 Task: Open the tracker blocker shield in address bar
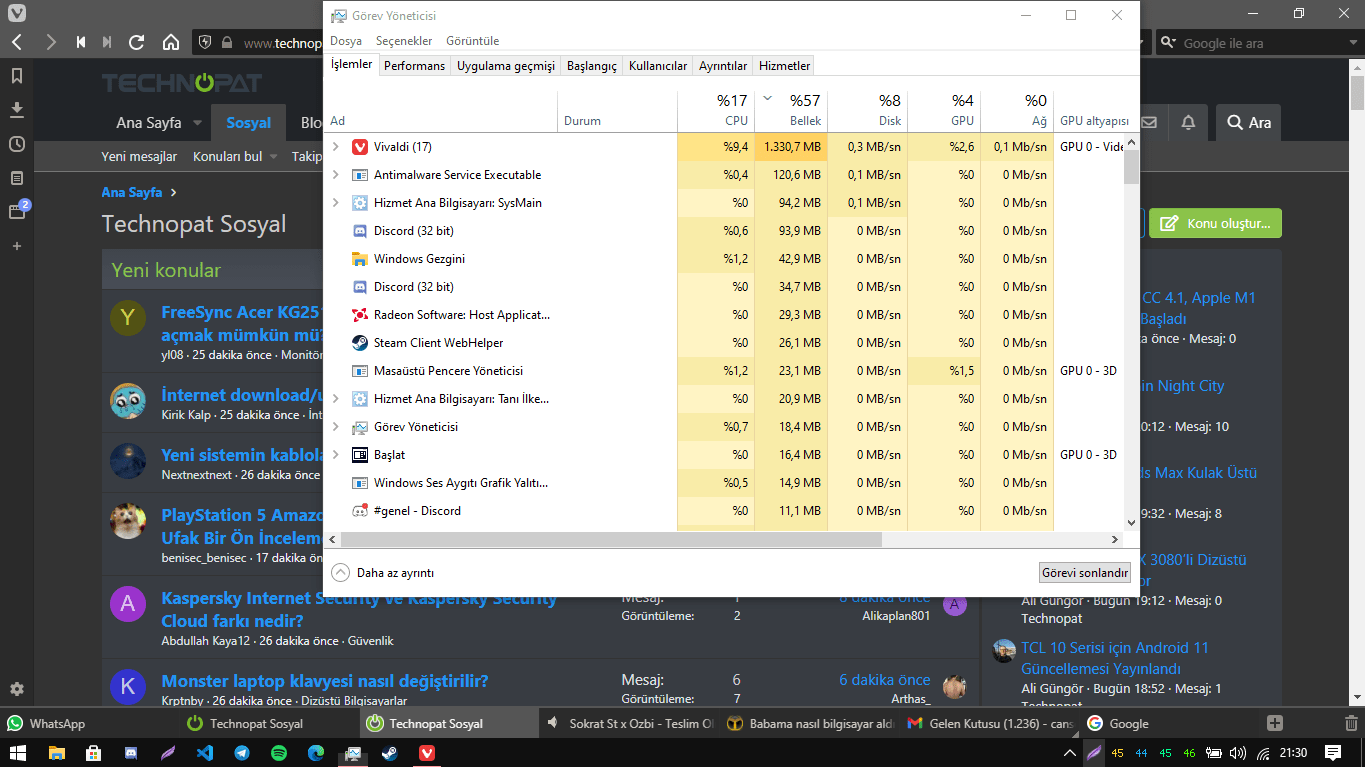point(205,43)
